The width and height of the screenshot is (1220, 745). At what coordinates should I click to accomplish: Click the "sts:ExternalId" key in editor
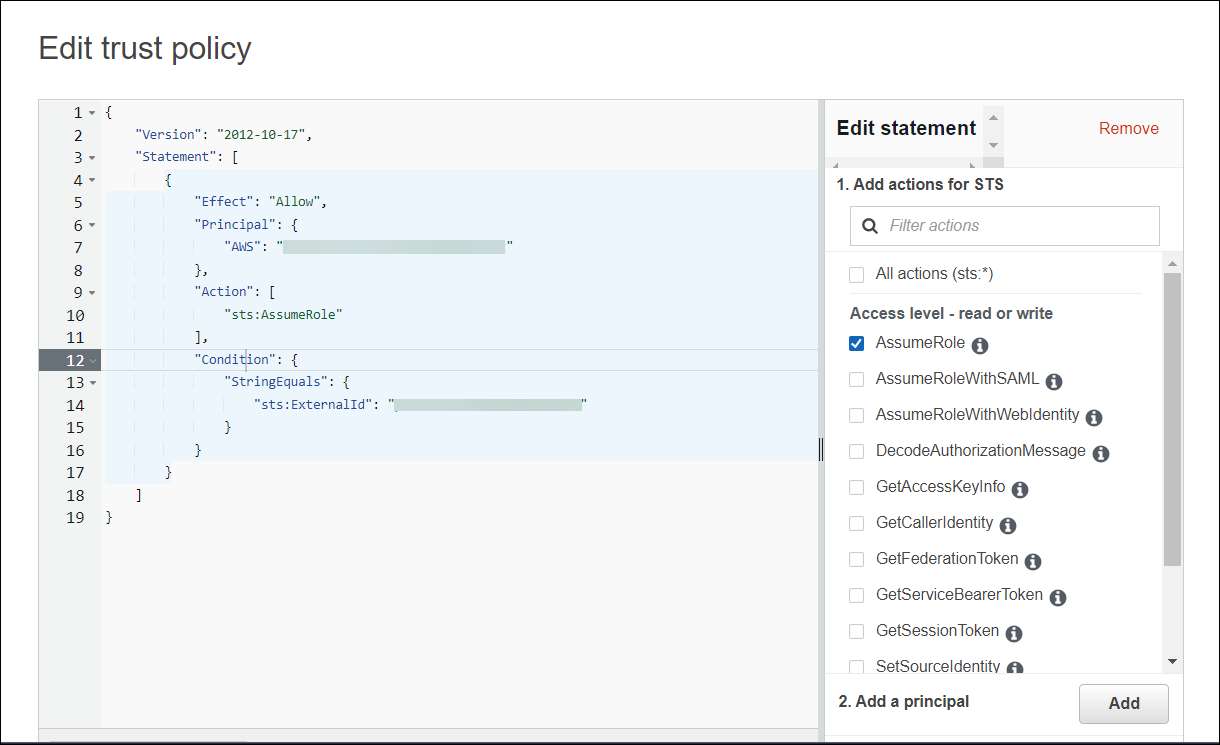tap(314, 404)
